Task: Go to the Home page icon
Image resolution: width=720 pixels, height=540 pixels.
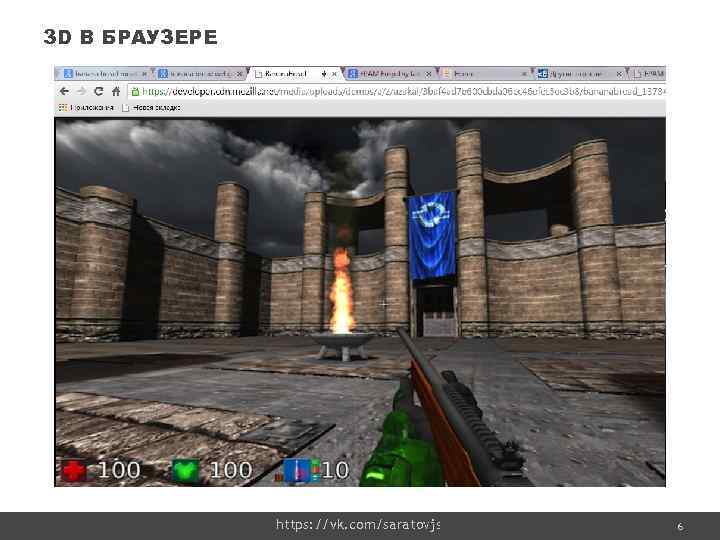Action: [116, 91]
